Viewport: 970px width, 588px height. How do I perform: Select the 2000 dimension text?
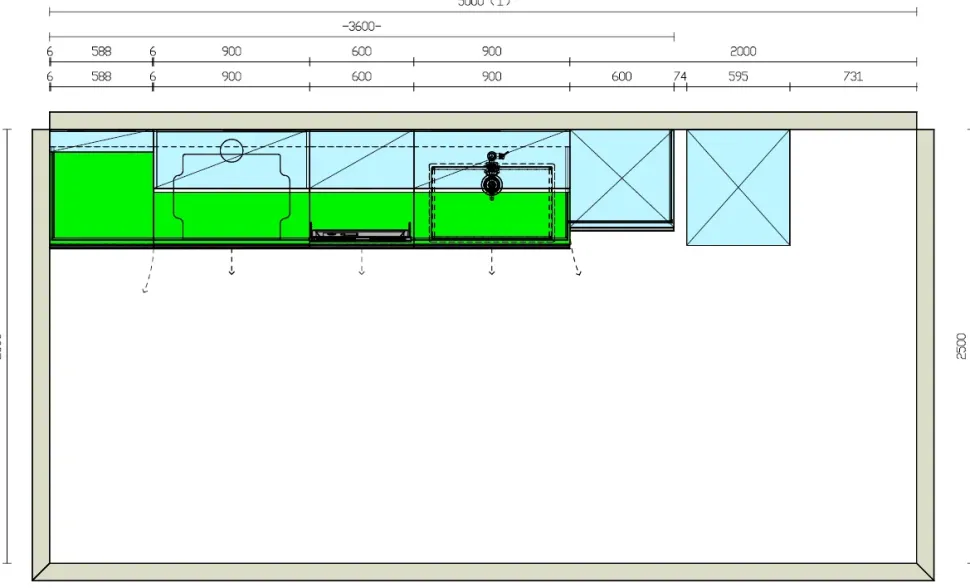point(743,51)
